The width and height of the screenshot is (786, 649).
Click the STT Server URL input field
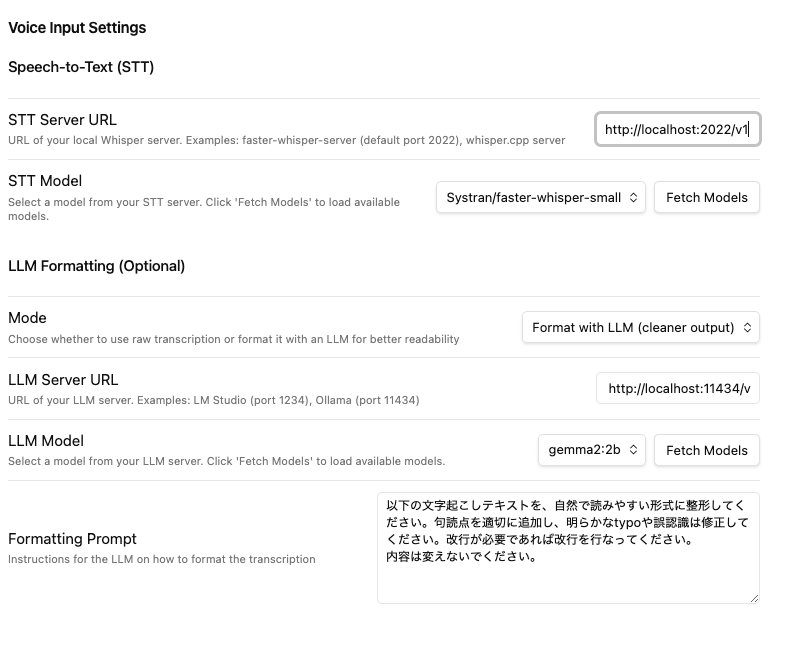click(677, 129)
